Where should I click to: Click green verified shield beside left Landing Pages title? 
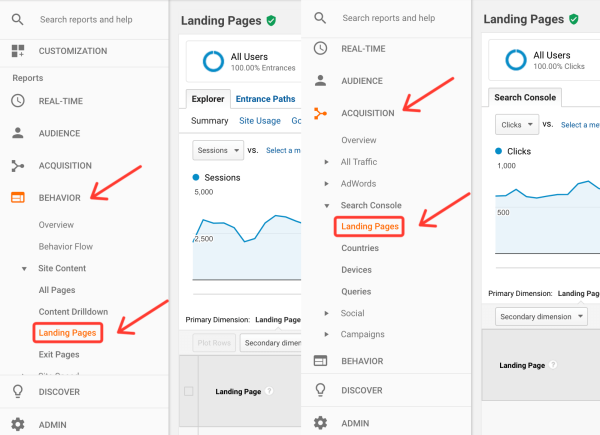(x=271, y=21)
